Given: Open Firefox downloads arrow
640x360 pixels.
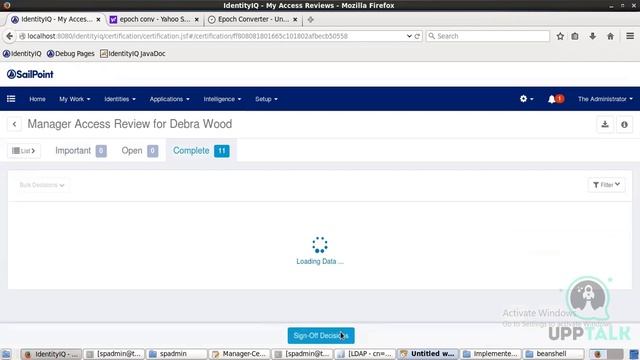Looking at the screenshot, I should point(593,36).
